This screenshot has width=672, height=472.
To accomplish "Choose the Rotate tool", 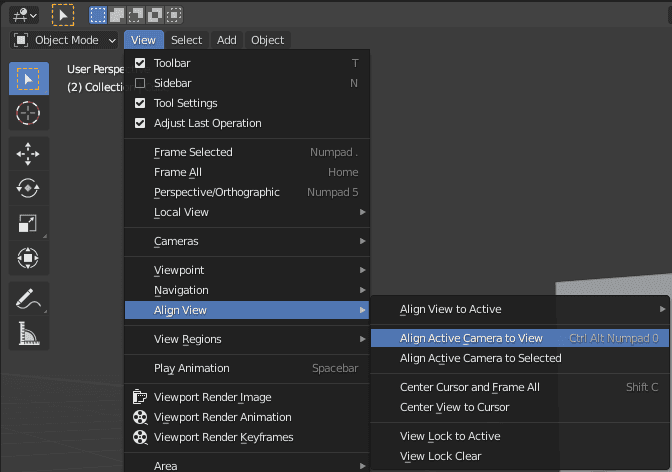I will [x=28, y=188].
